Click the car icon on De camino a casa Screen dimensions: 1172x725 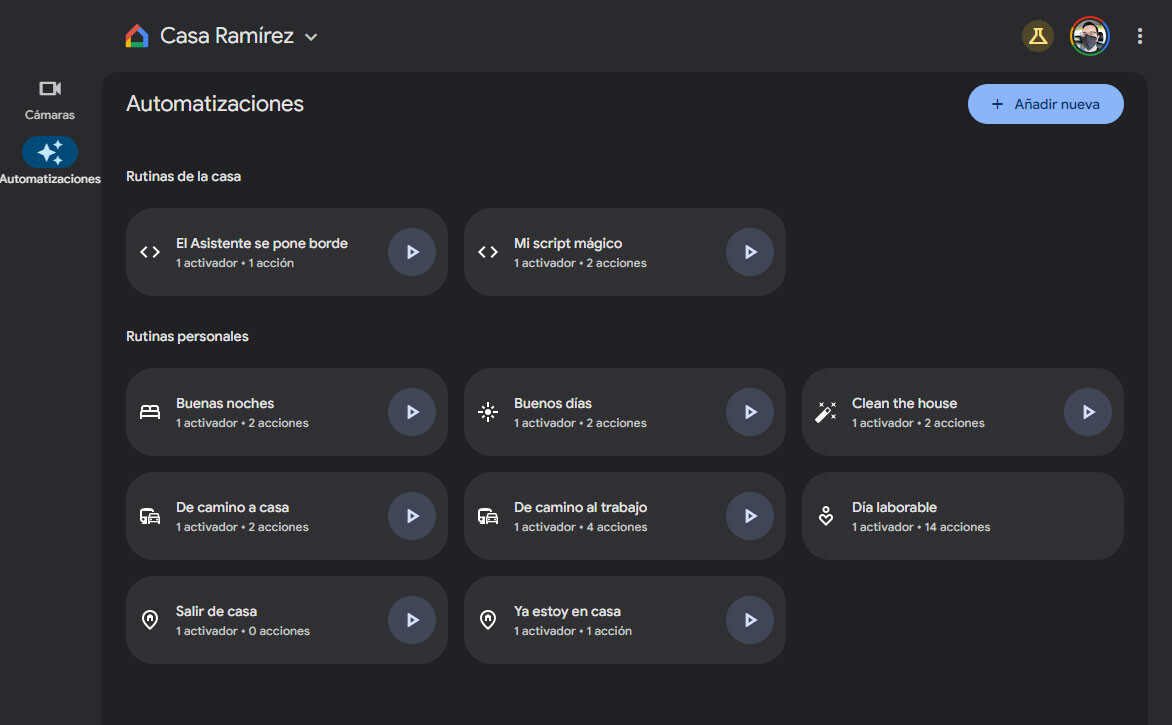149,516
